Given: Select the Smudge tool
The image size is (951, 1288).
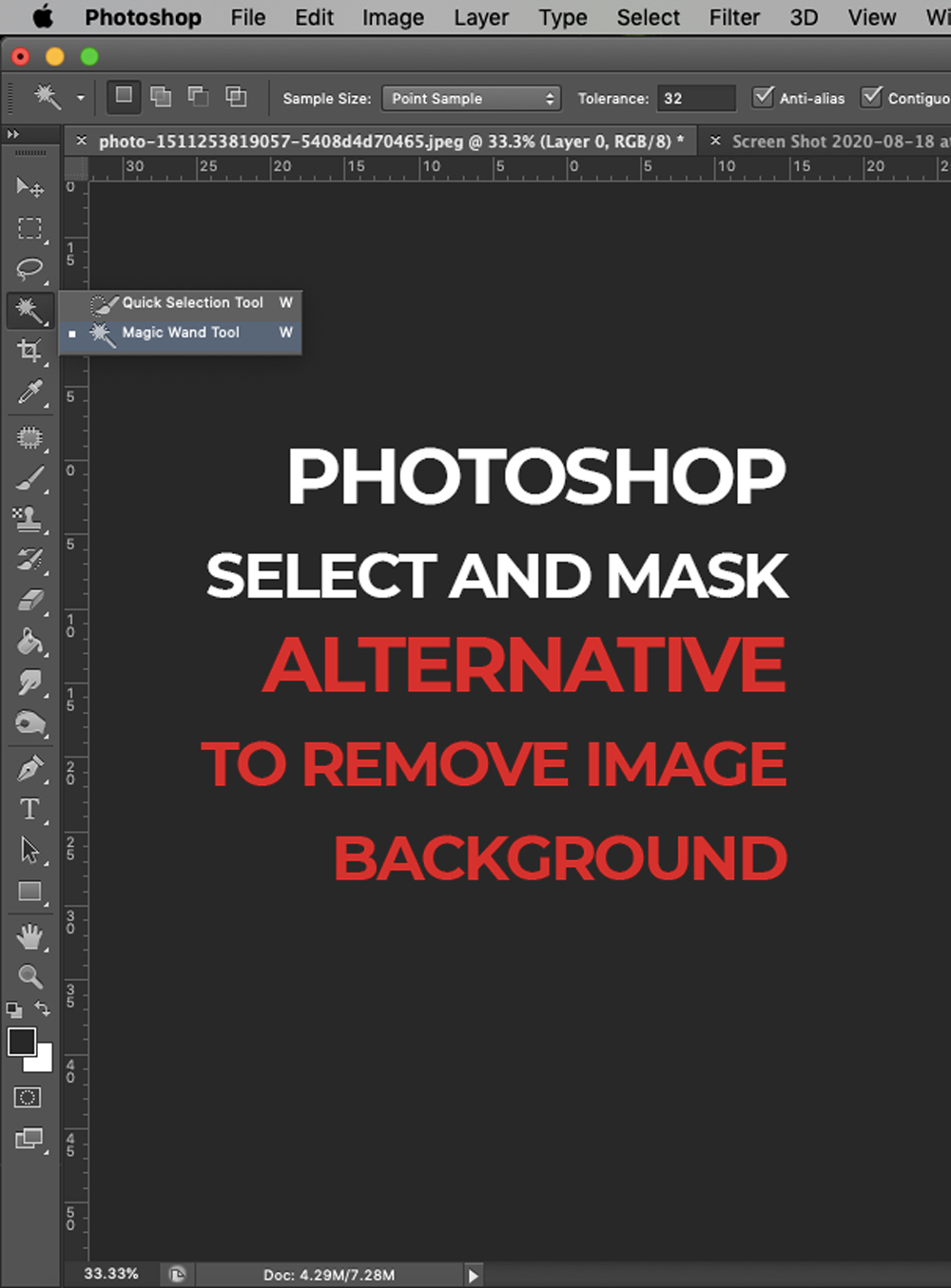Looking at the screenshot, I should point(29,683).
